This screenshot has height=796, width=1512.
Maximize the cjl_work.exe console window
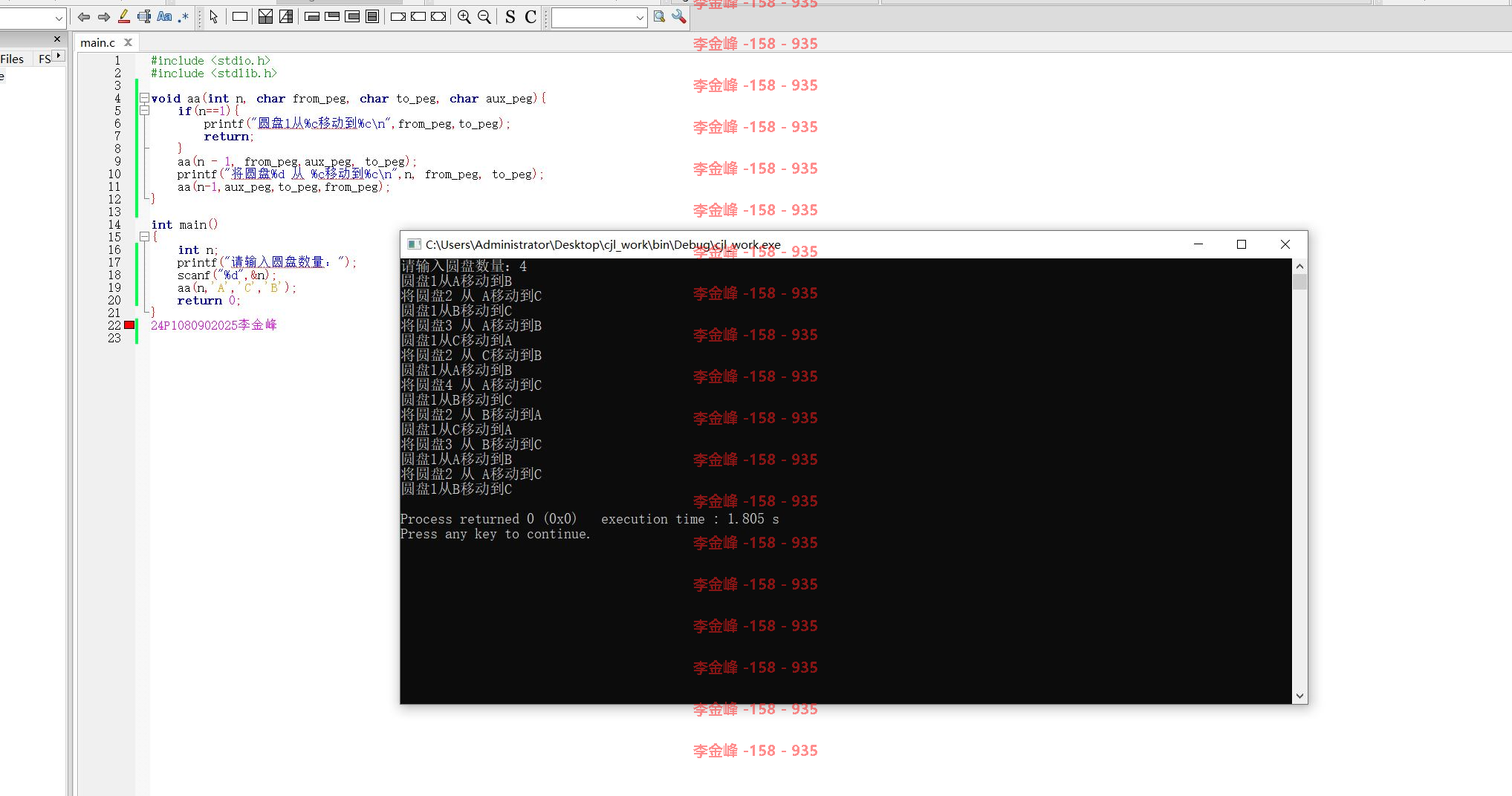[1242, 244]
